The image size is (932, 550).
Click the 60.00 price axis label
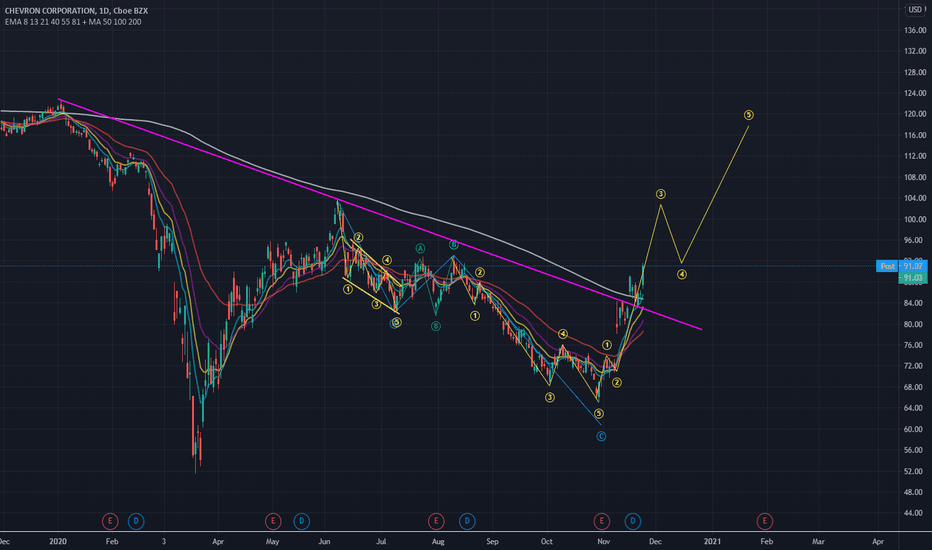tap(915, 429)
